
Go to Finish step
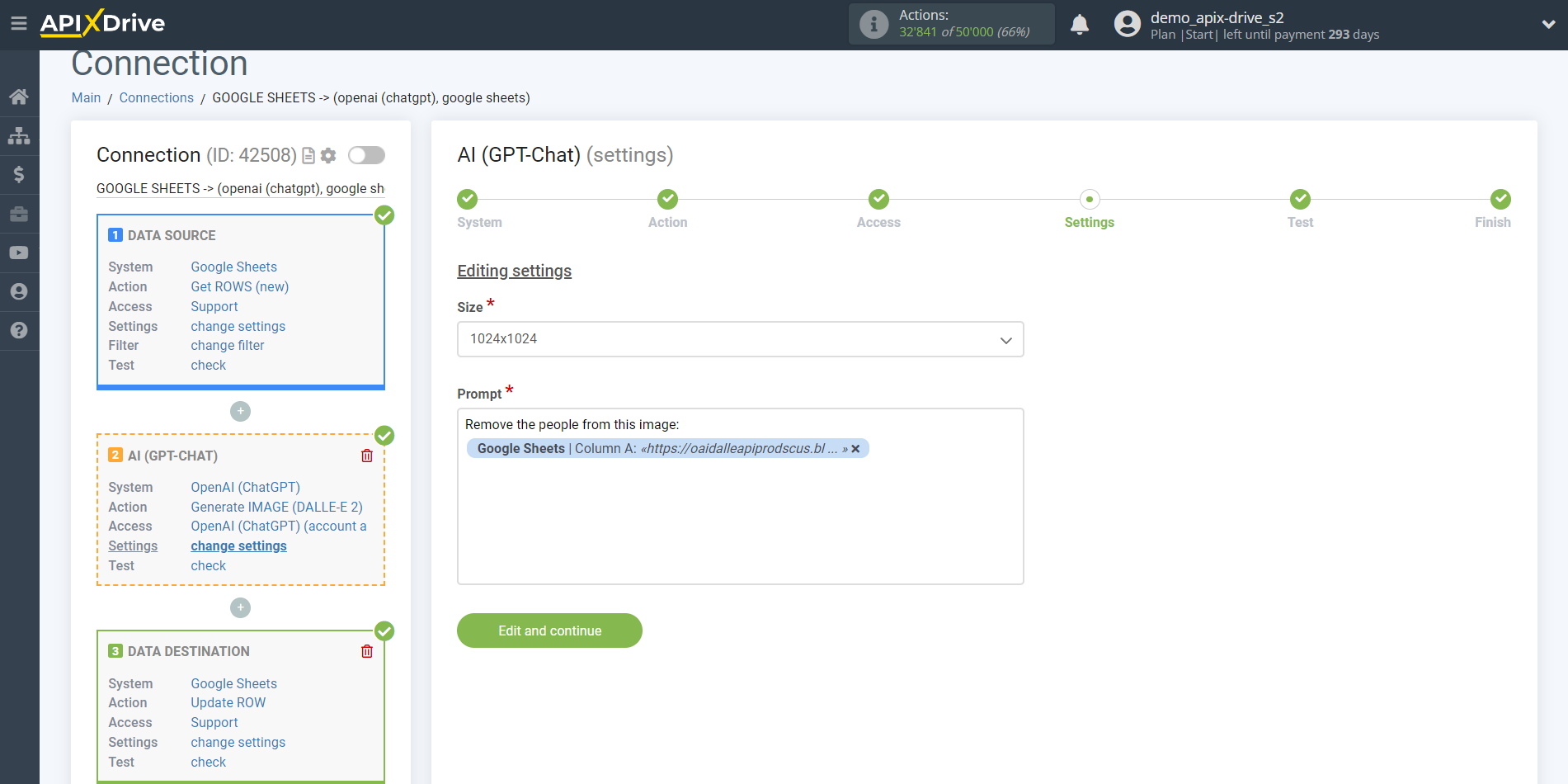[x=1500, y=199]
